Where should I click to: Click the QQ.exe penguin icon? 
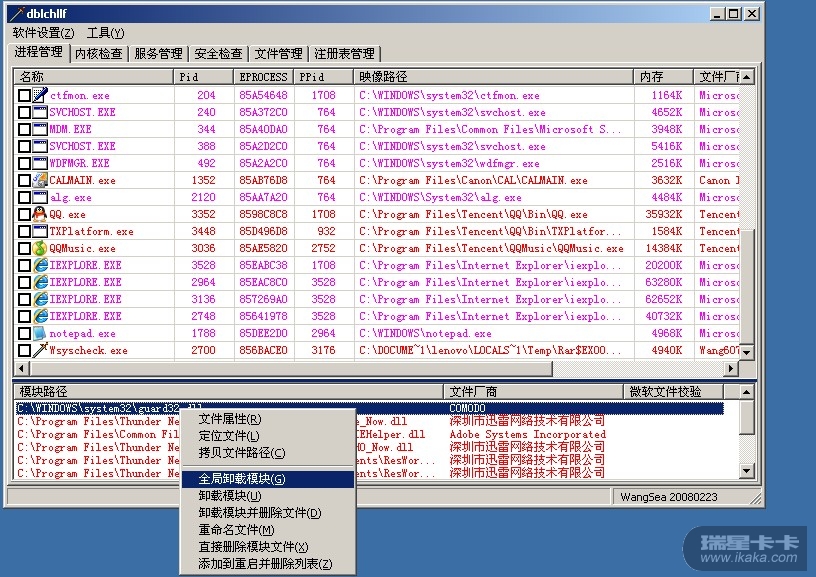point(40,214)
